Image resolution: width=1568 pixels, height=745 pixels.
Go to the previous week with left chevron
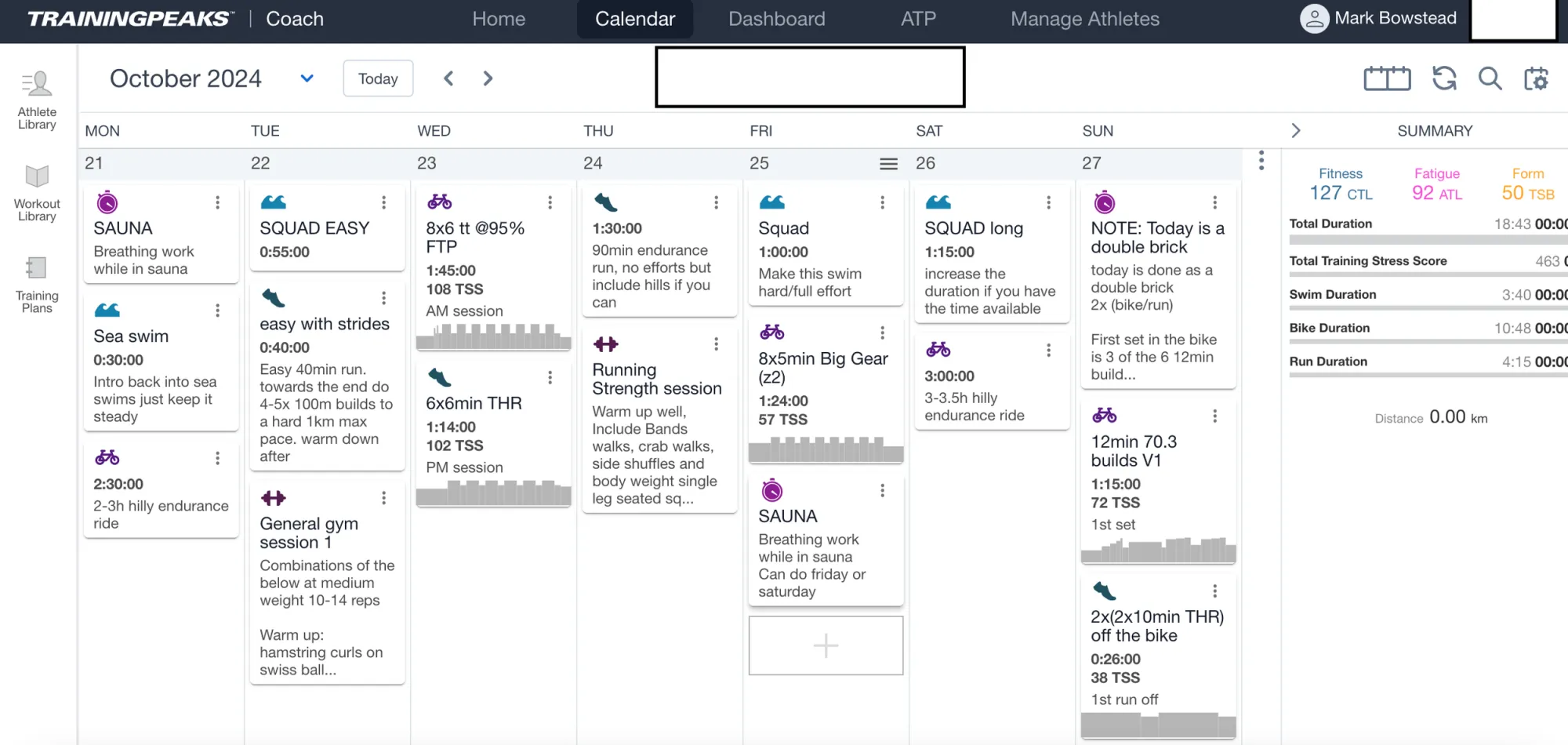click(448, 78)
